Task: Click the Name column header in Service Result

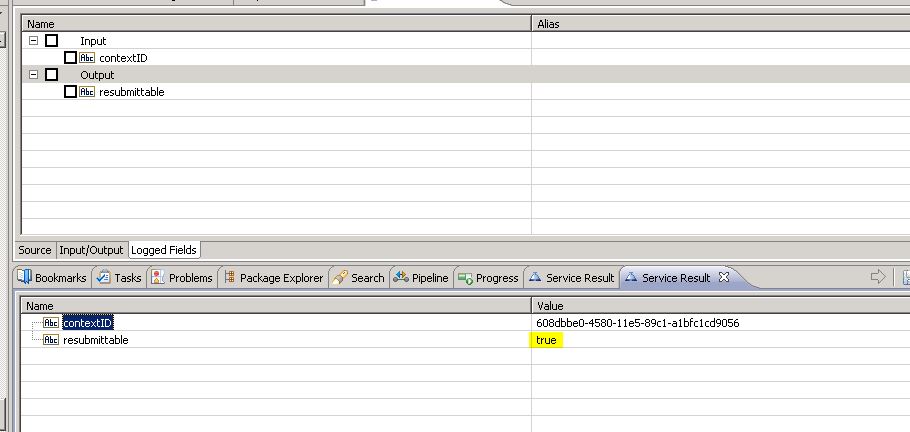Action: pos(277,306)
